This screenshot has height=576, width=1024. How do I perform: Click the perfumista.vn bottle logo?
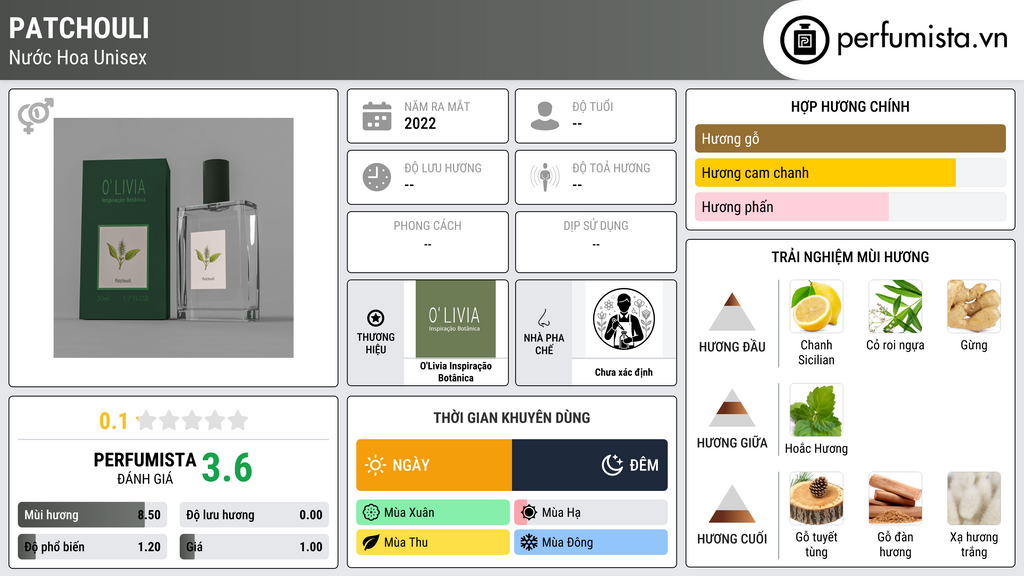coord(804,40)
